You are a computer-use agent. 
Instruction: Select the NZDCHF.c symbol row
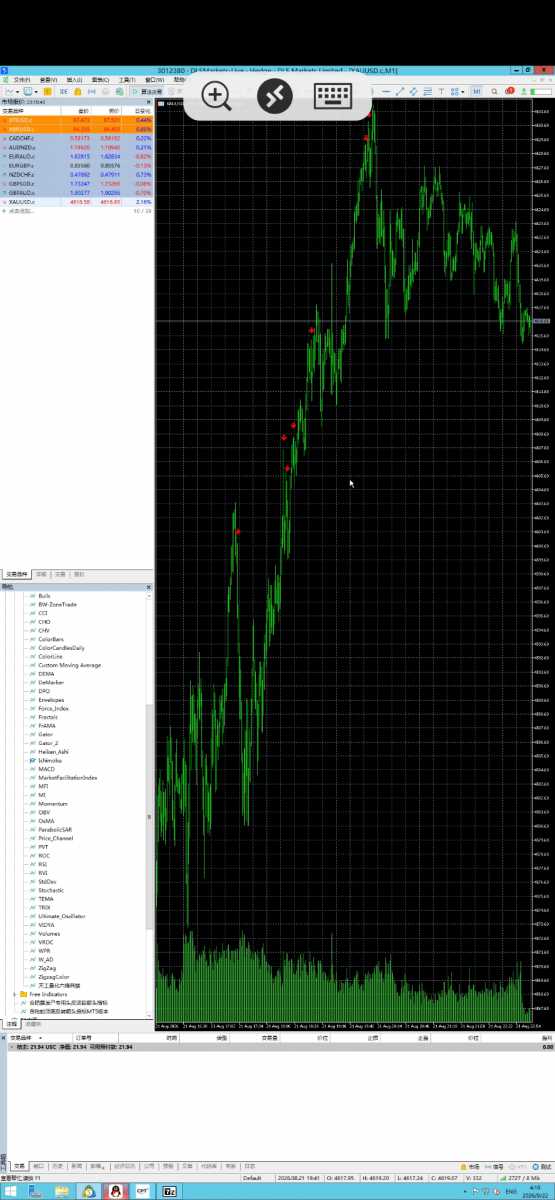coord(77,175)
